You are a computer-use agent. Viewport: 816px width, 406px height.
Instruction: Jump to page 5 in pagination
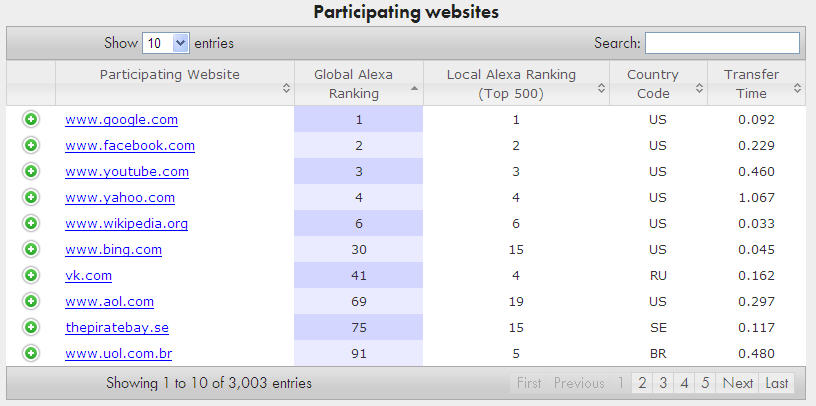tap(705, 383)
